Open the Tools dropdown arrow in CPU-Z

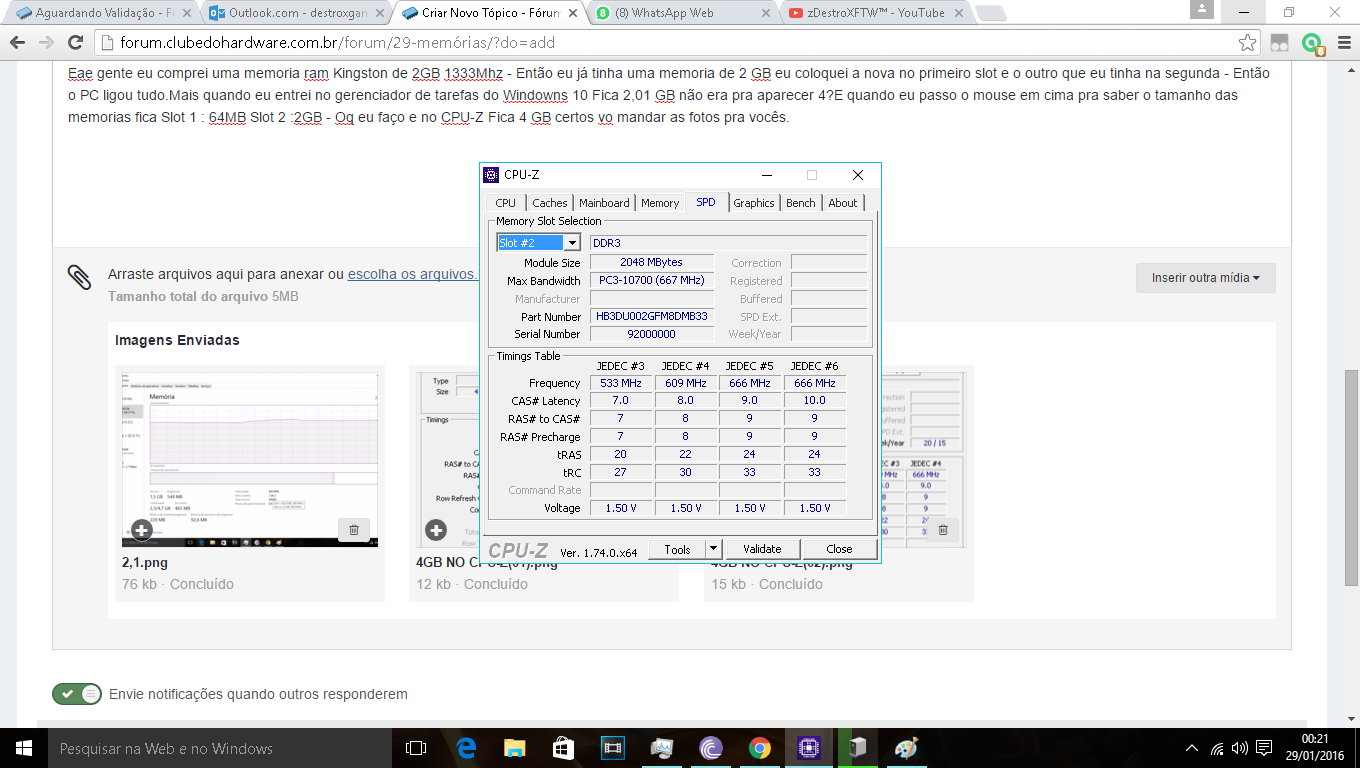pos(713,549)
